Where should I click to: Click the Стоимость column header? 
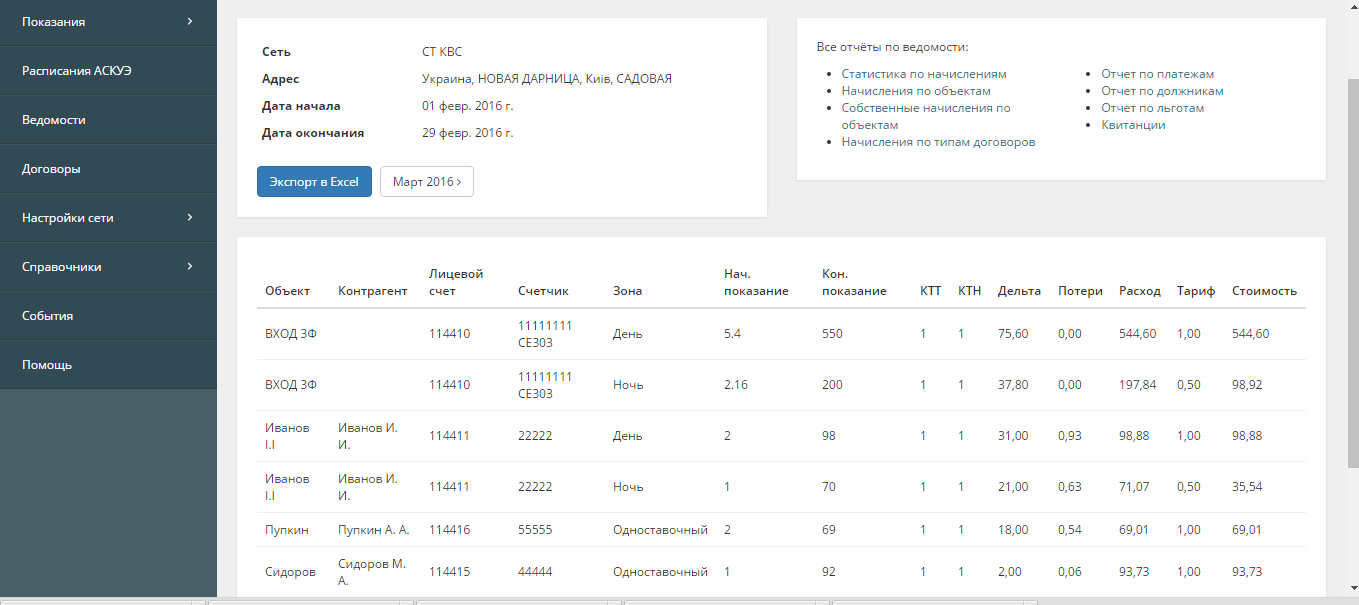click(x=1264, y=291)
